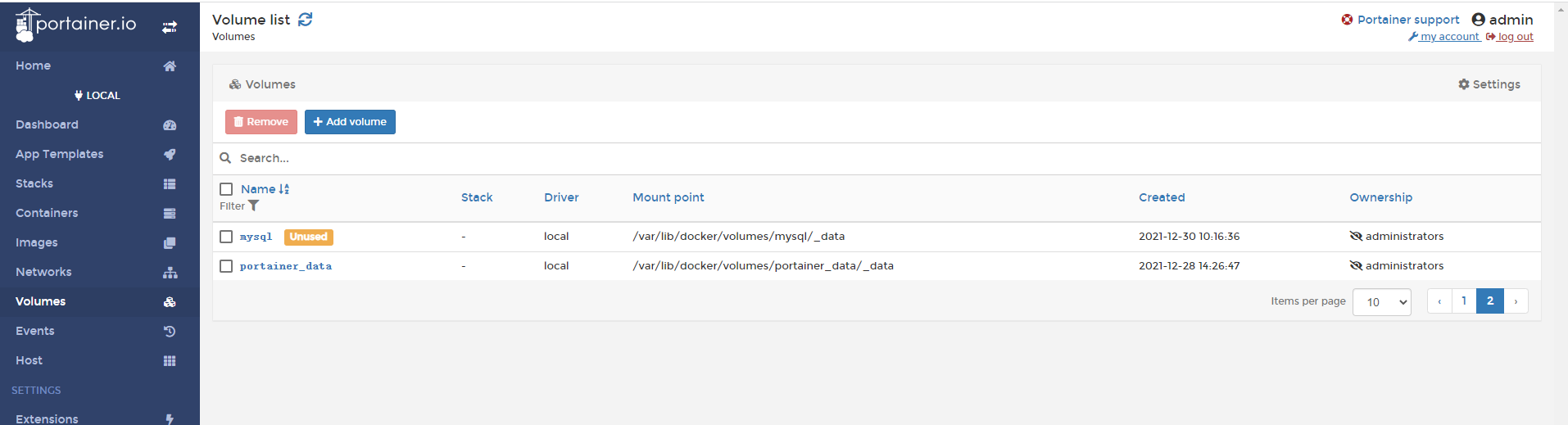Image resolution: width=1568 pixels, height=425 pixels.
Task: Click the Networks sitemap icon
Action: pos(170,273)
